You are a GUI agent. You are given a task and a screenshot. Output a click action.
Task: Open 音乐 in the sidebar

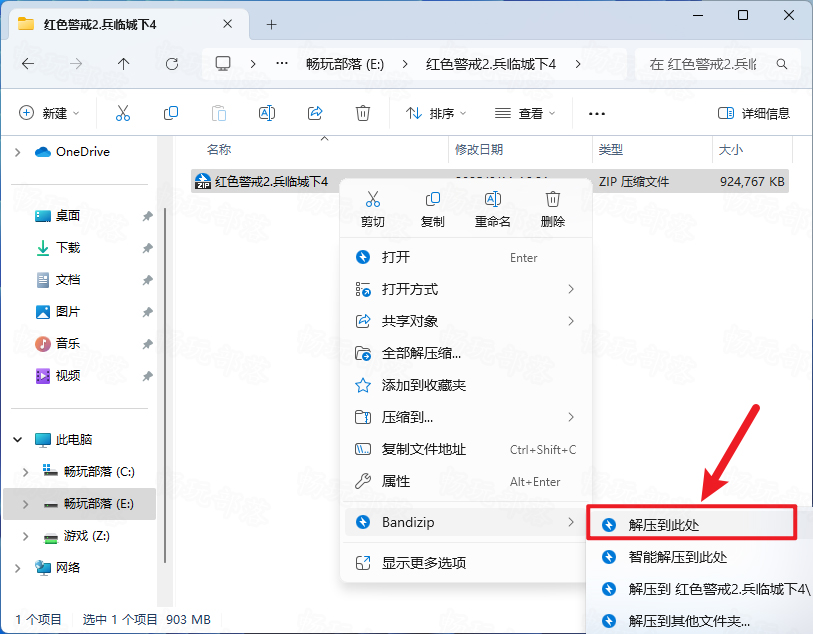tap(67, 344)
